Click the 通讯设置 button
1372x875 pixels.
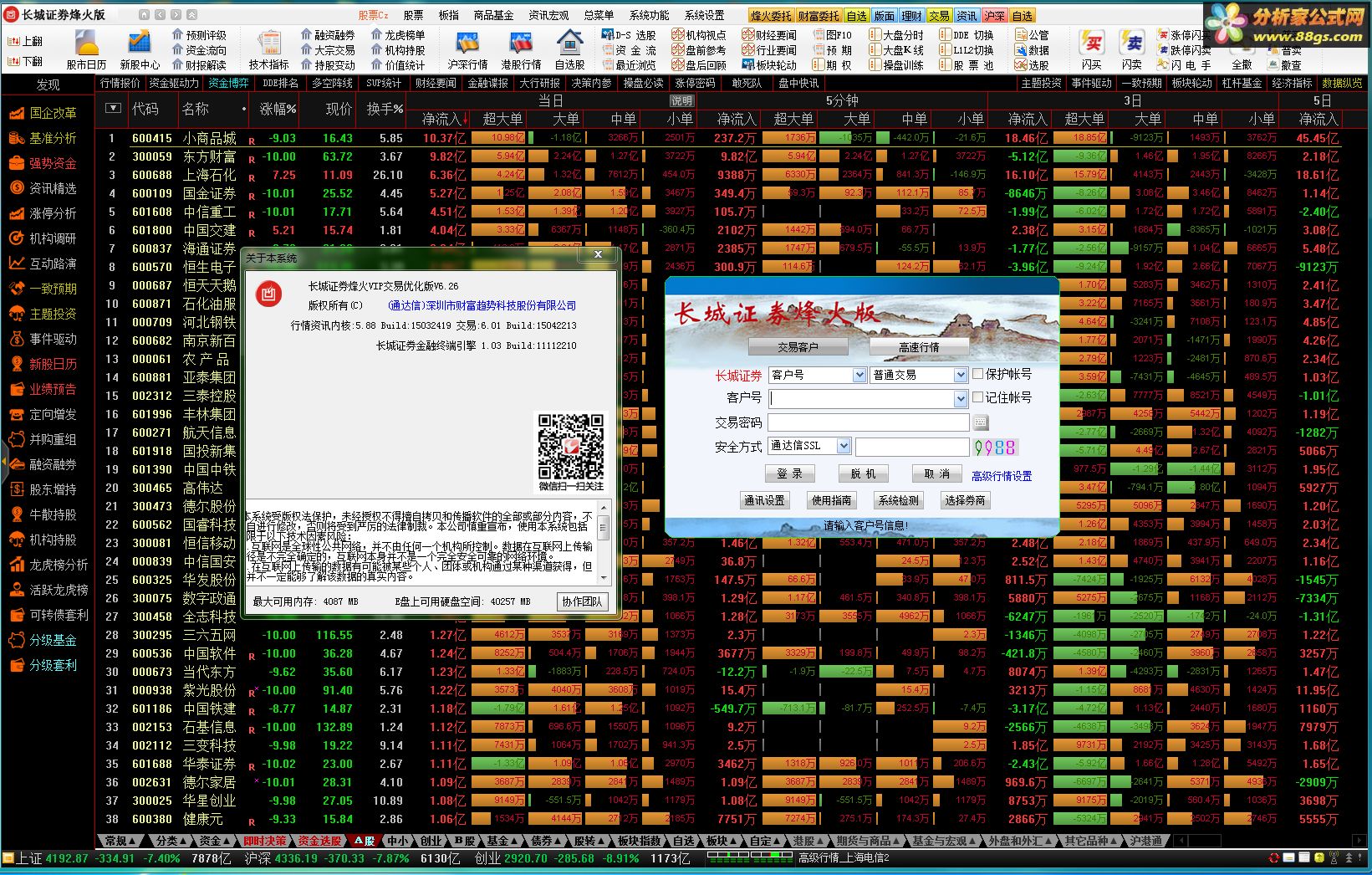(x=764, y=500)
